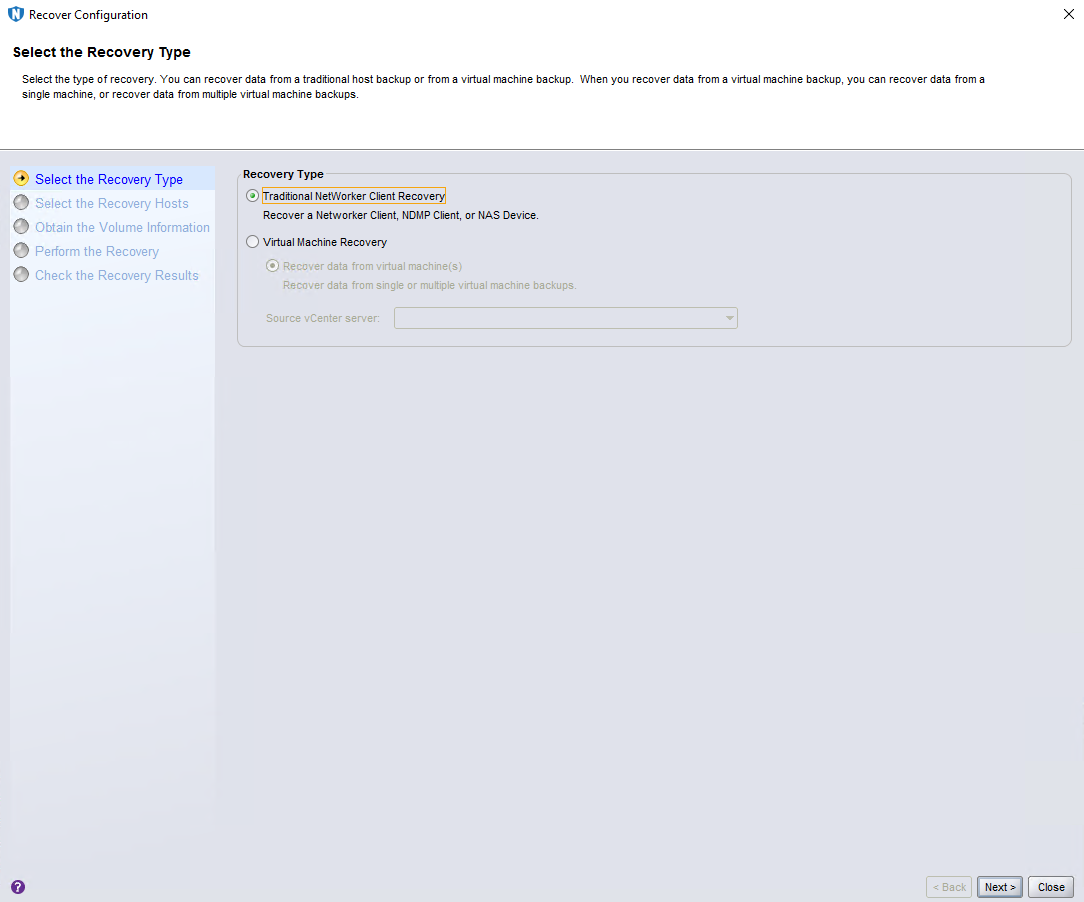Choose the Virtual Machine Recovery radio option
This screenshot has height=902, width=1084.
click(x=252, y=242)
